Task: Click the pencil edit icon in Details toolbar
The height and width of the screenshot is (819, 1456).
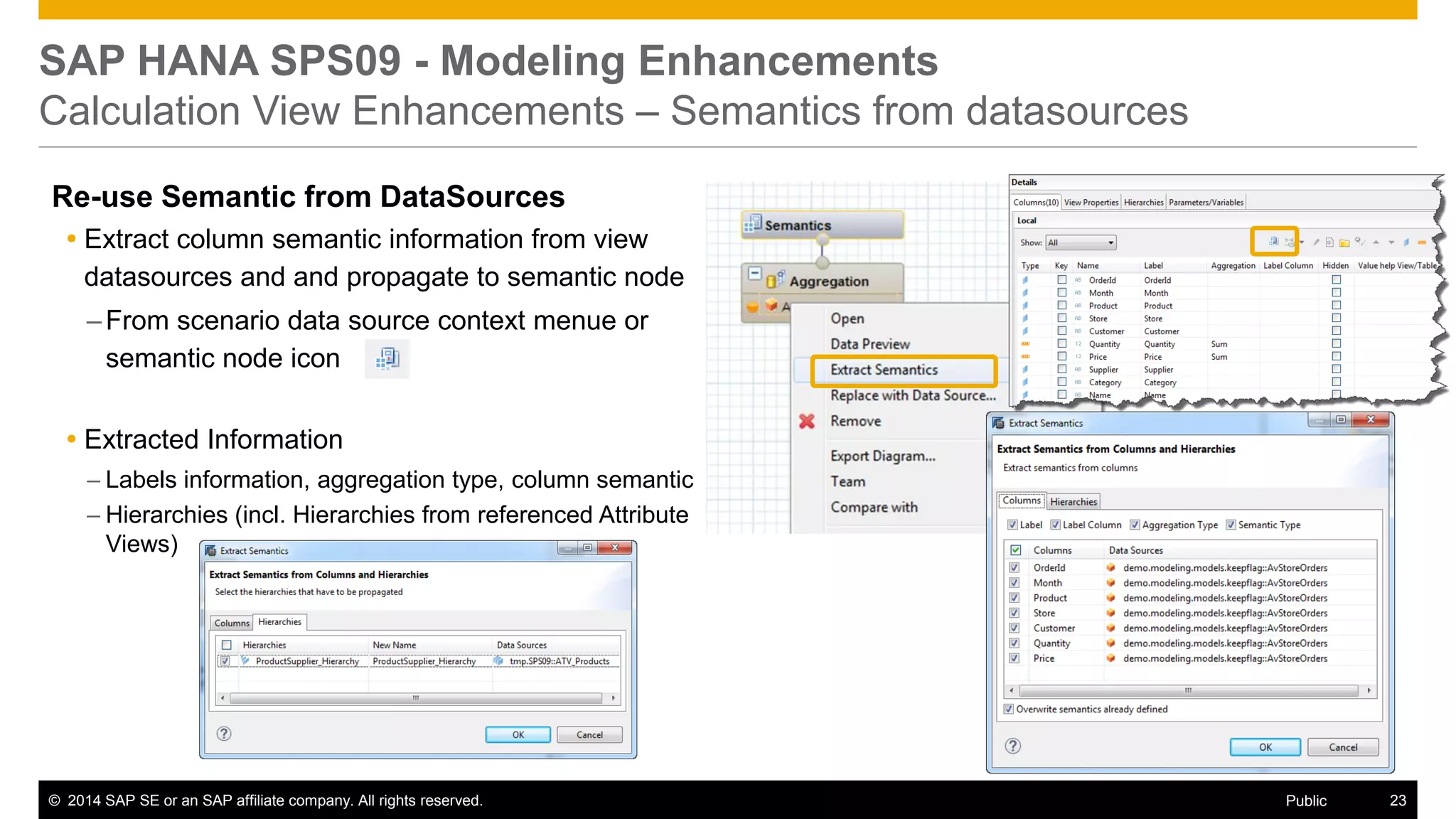Action: [1316, 242]
